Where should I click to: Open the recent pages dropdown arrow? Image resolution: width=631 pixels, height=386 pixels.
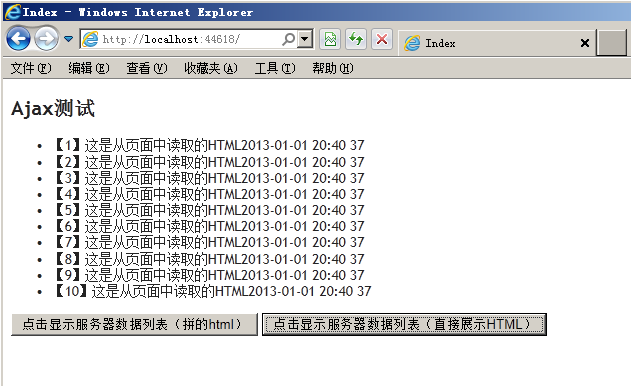pos(68,39)
